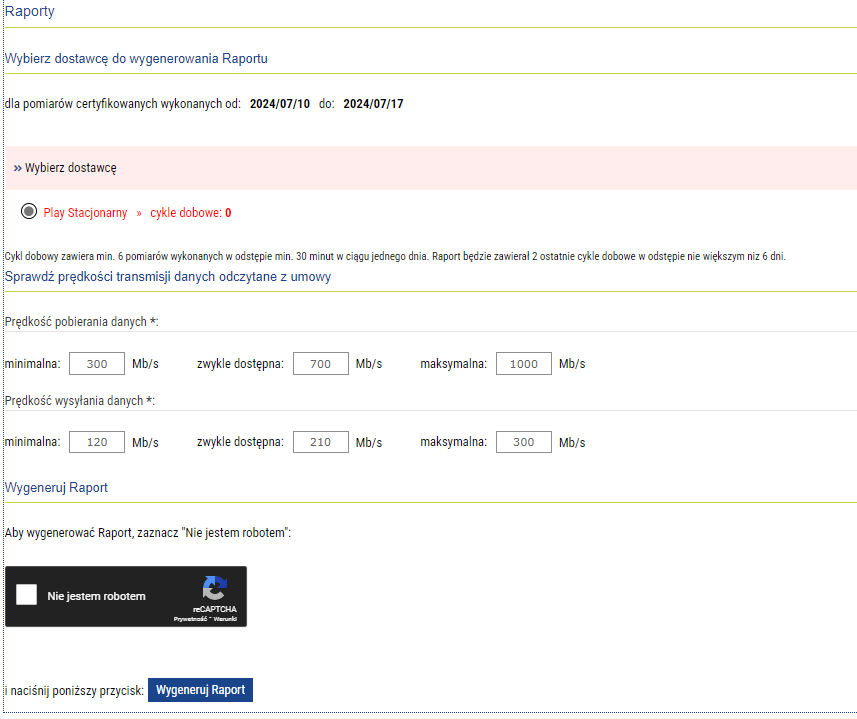Select the Play Stacjonarny radio button
The image size is (857, 719).
click(29, 211)
